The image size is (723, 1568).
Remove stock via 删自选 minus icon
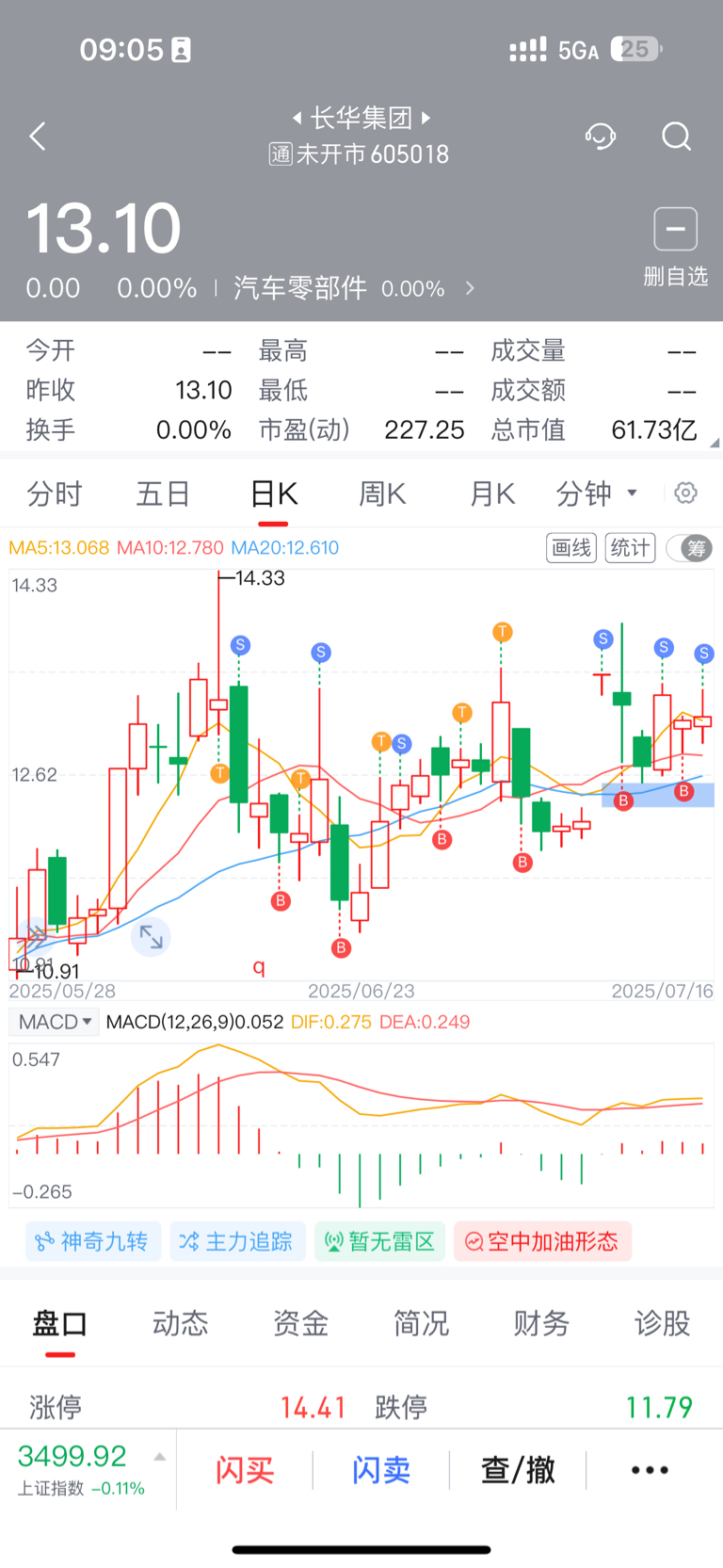click(676, 229)
